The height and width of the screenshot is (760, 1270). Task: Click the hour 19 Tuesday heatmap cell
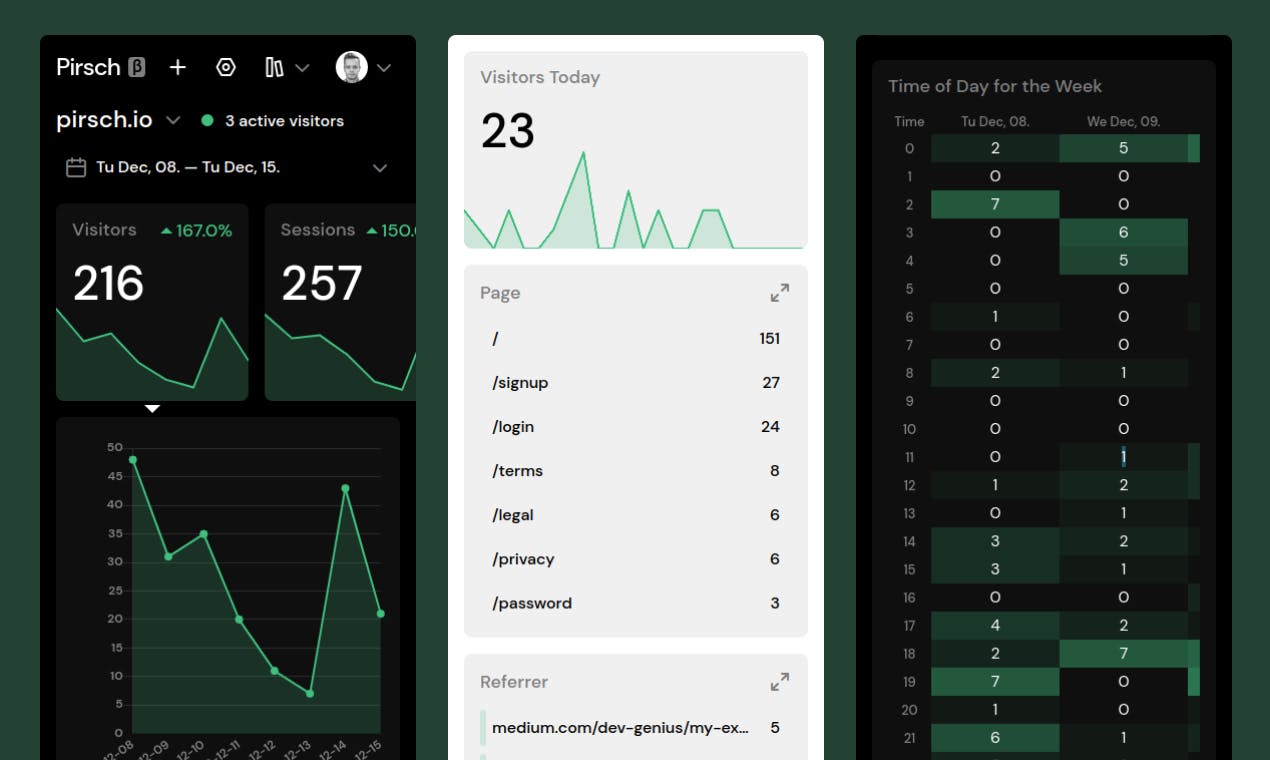pyautogui.click(x=995, y=681)
